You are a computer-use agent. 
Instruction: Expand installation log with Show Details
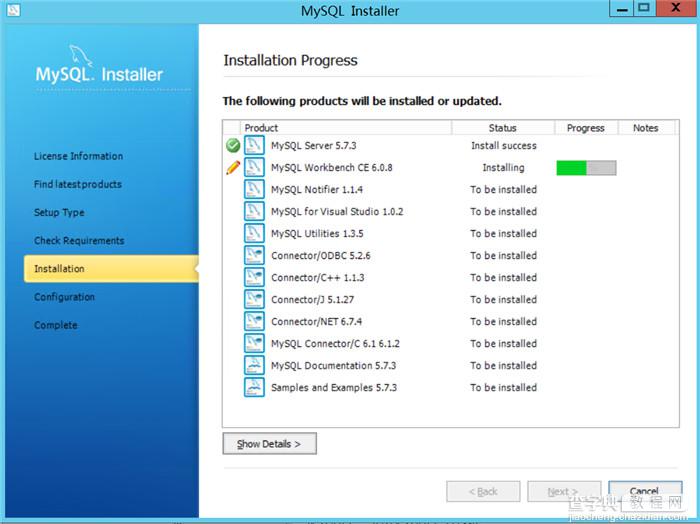[270, 444]
